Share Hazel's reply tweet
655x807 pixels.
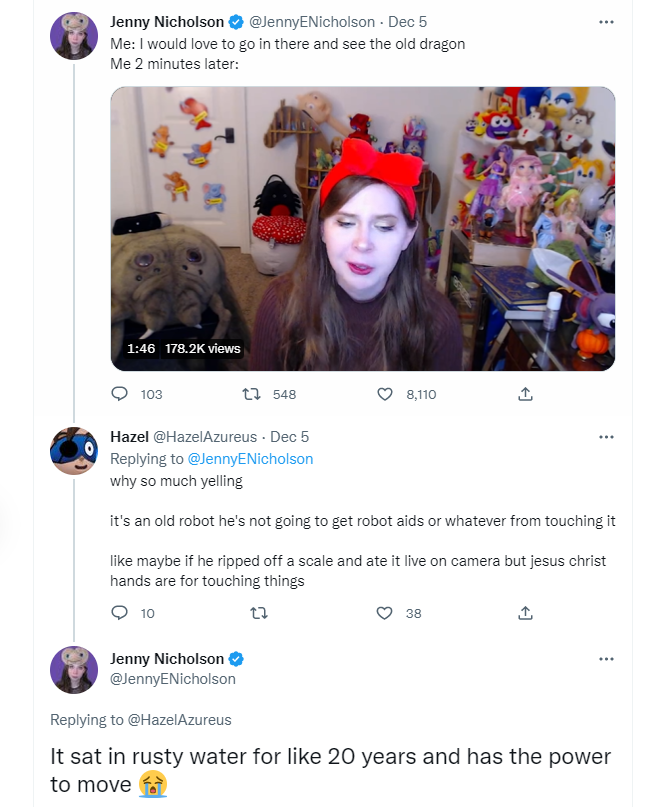(525, 613)
